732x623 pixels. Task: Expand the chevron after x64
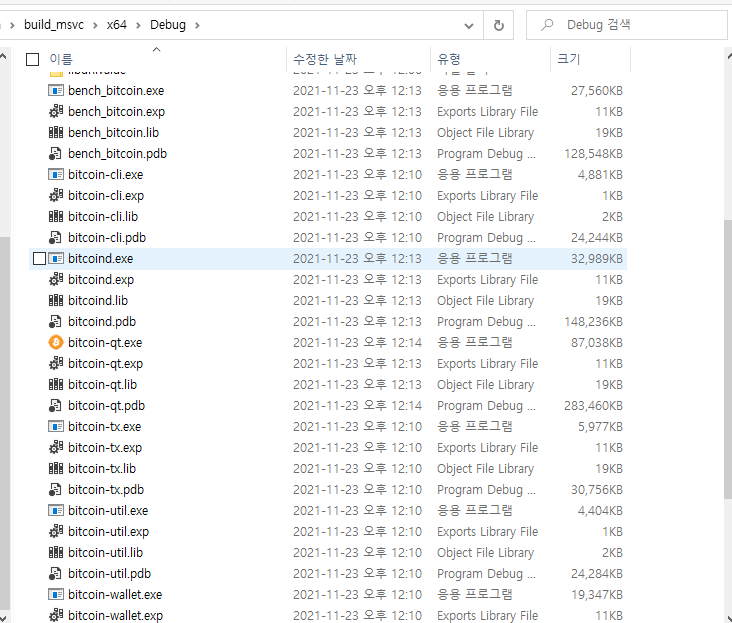point(138,25)
